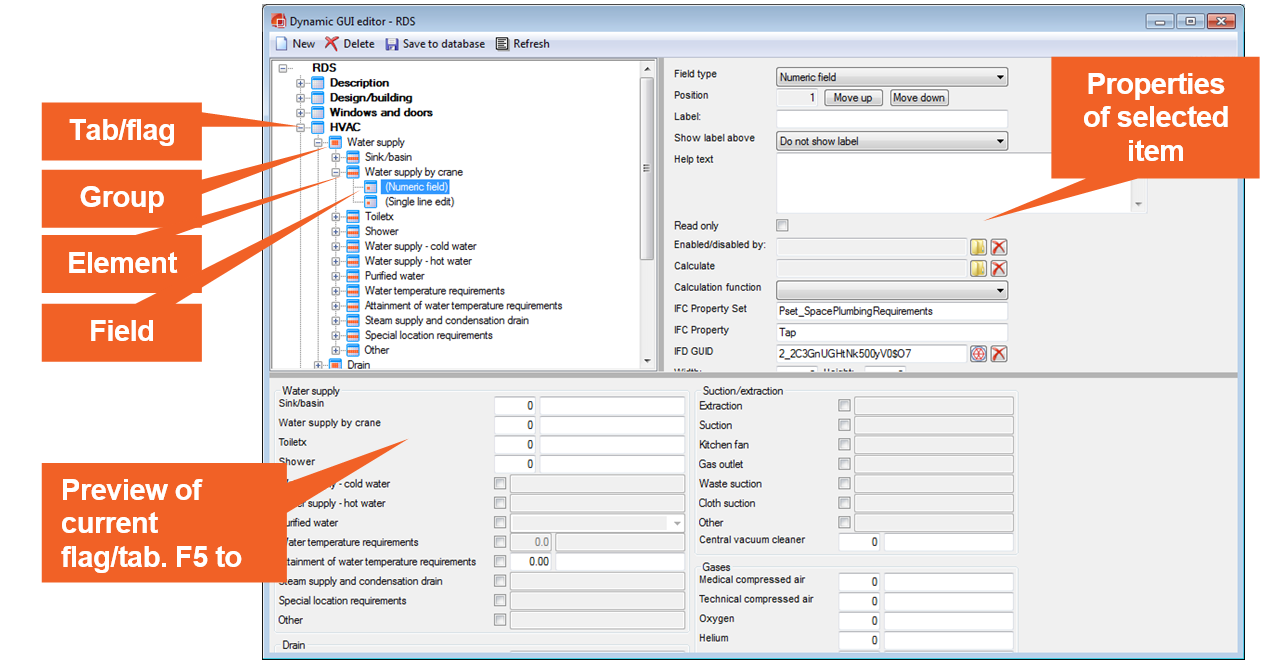The image size is (1266, 670).
Task: Expand the Windows and doors tree node
Action: pyautogui.click(x=300, y=113)
